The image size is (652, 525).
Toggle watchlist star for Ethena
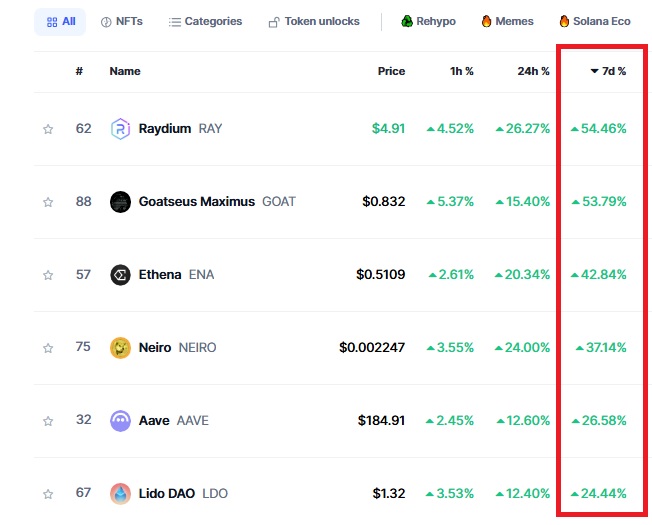pyautogui.click(x=48, y=275)
